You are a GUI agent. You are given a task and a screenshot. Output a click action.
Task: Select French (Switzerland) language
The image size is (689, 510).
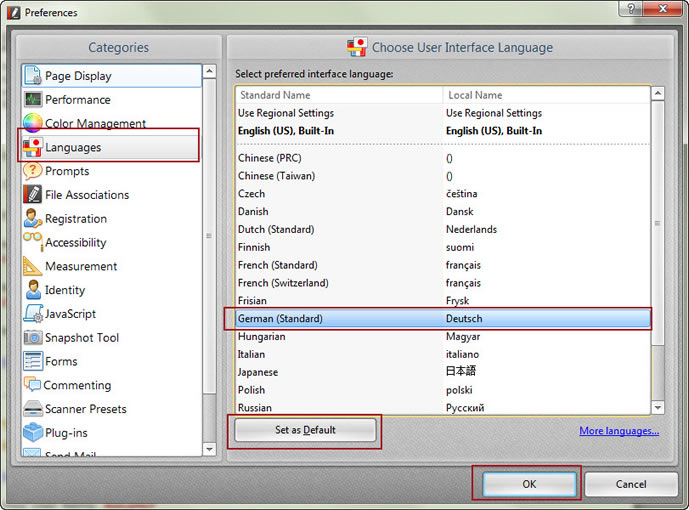point(443,283)
